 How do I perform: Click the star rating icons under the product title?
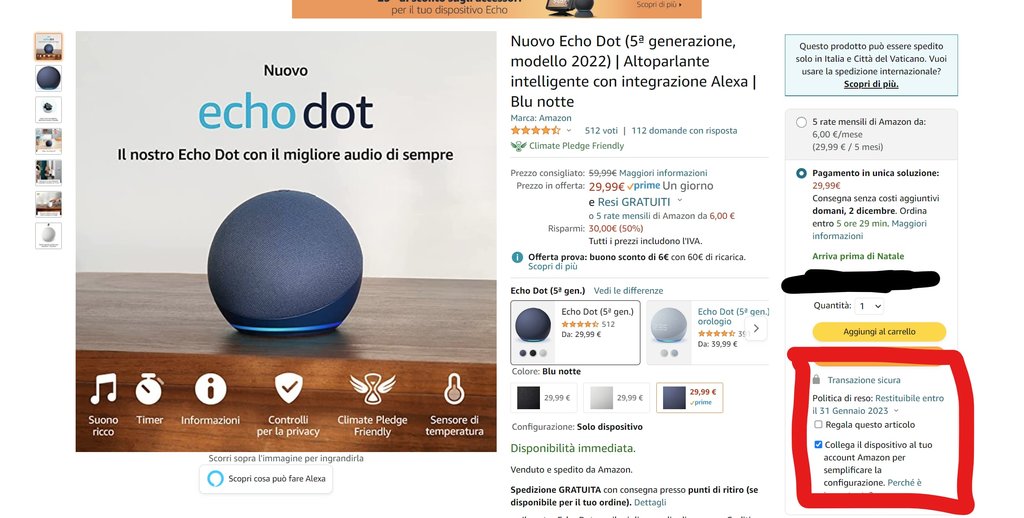point(536,131)
